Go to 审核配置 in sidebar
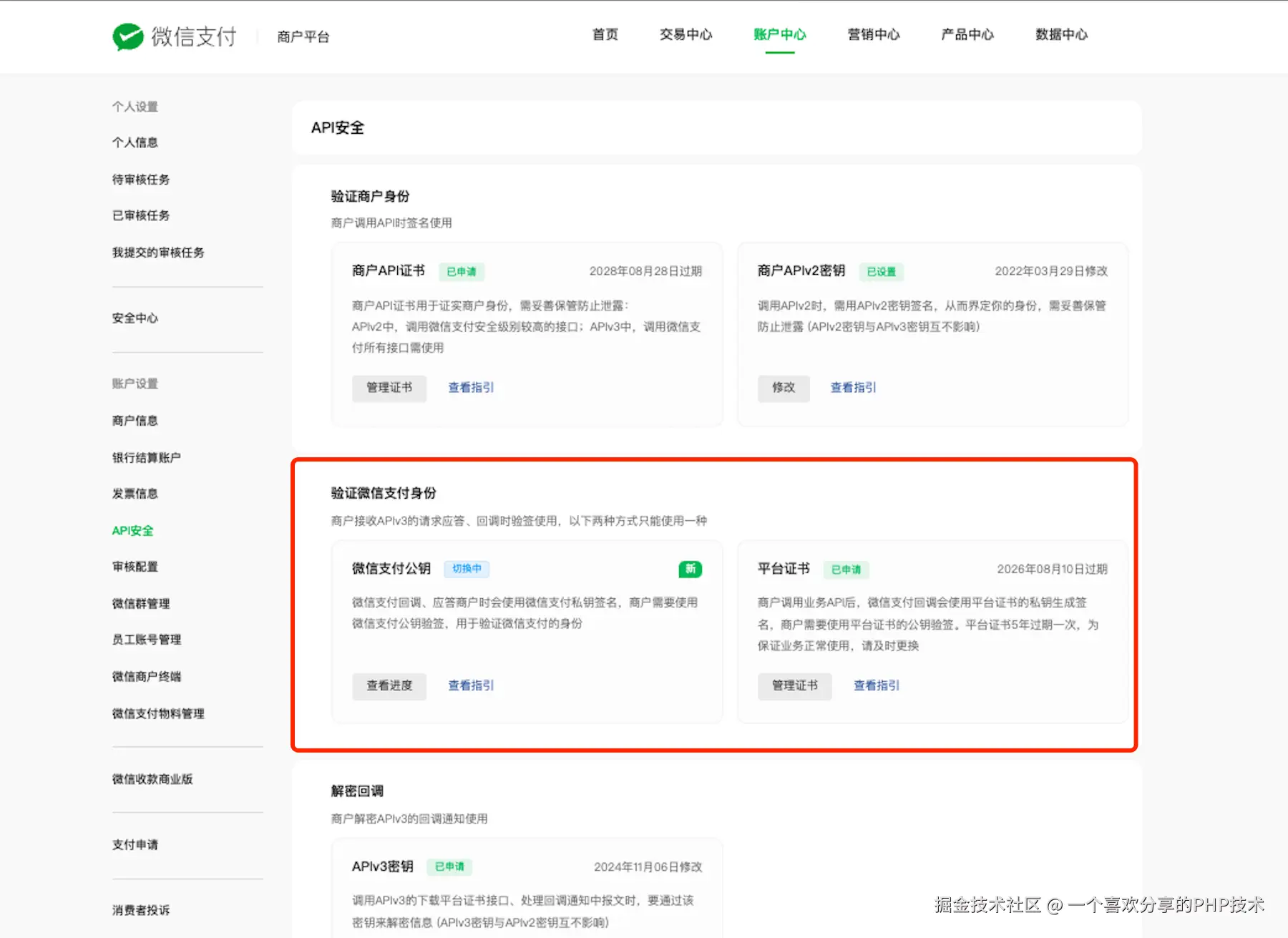Screen dimensions: 1288x938 [135, 567]
